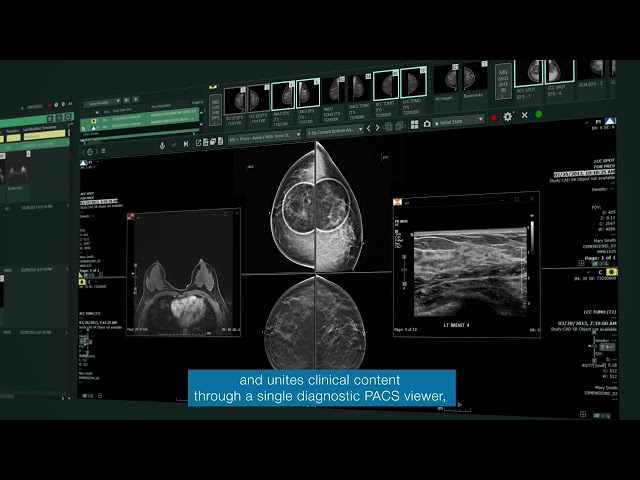Go to previous hanging protocol step arrow
Viewport: 640px width, 480px height.
tap(369, 128)
